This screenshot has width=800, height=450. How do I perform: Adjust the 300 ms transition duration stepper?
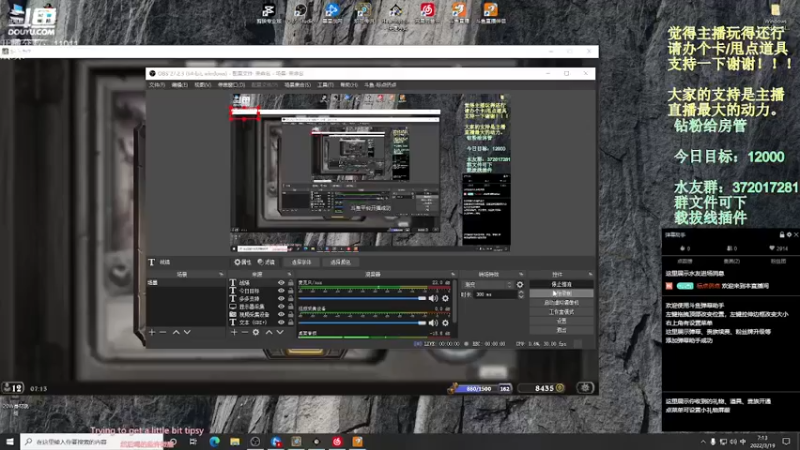[x=520, y=294]
